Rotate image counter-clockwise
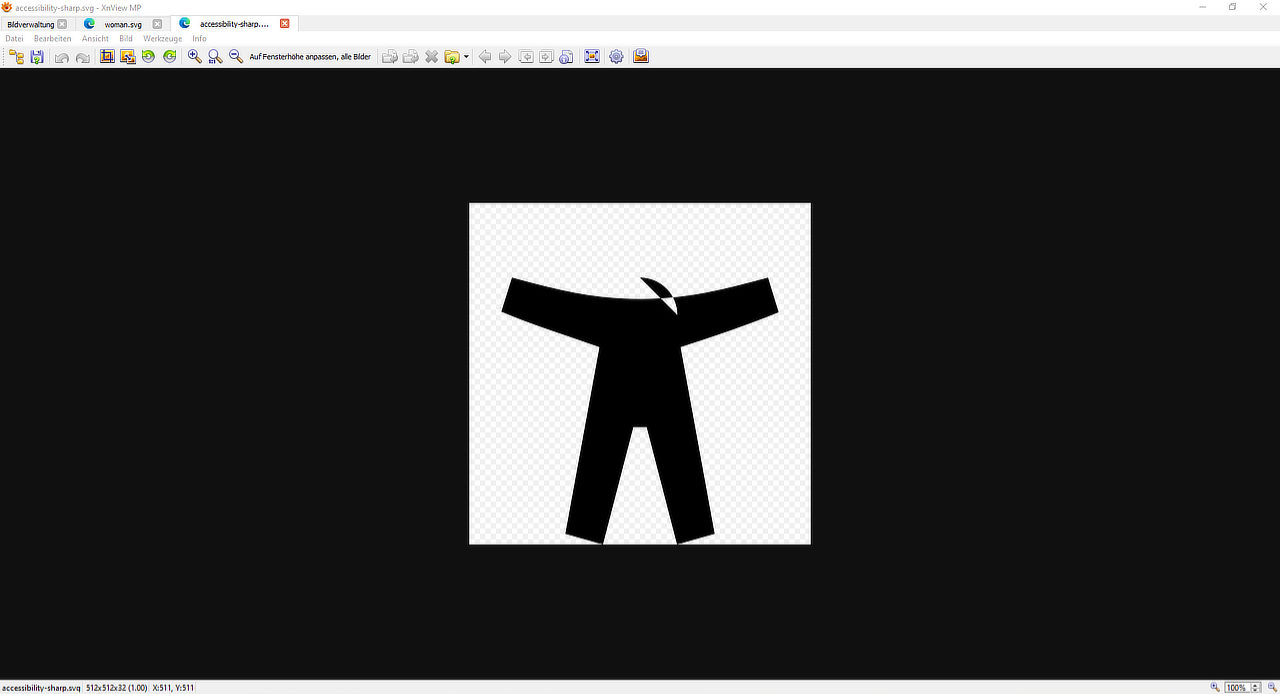1280x694 pixels. [148, 57]
